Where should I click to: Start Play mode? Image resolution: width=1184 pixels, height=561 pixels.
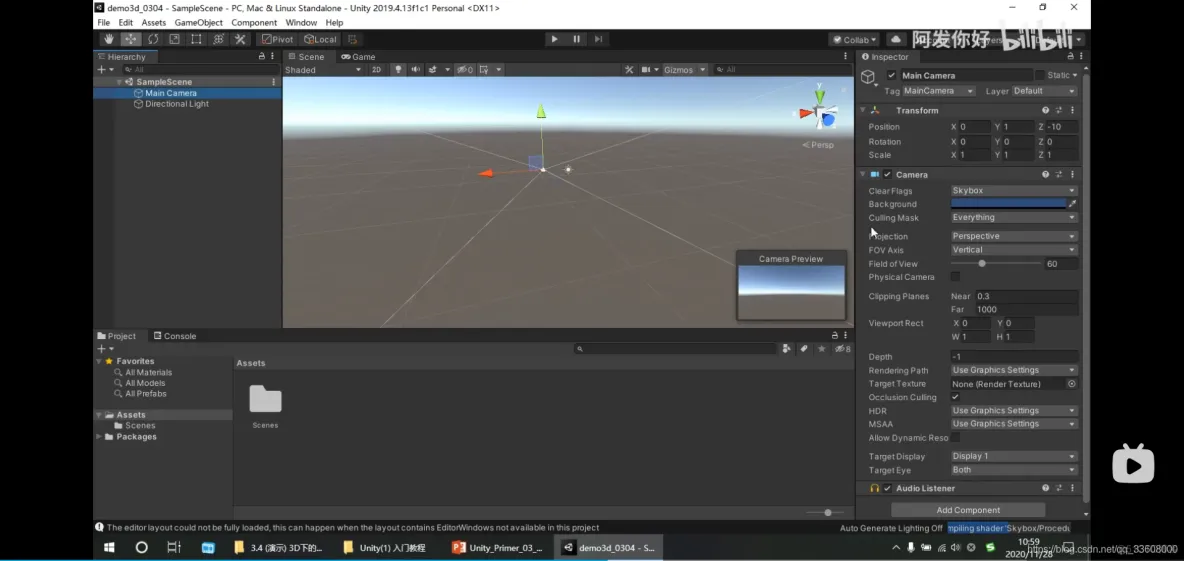point(554,39)
